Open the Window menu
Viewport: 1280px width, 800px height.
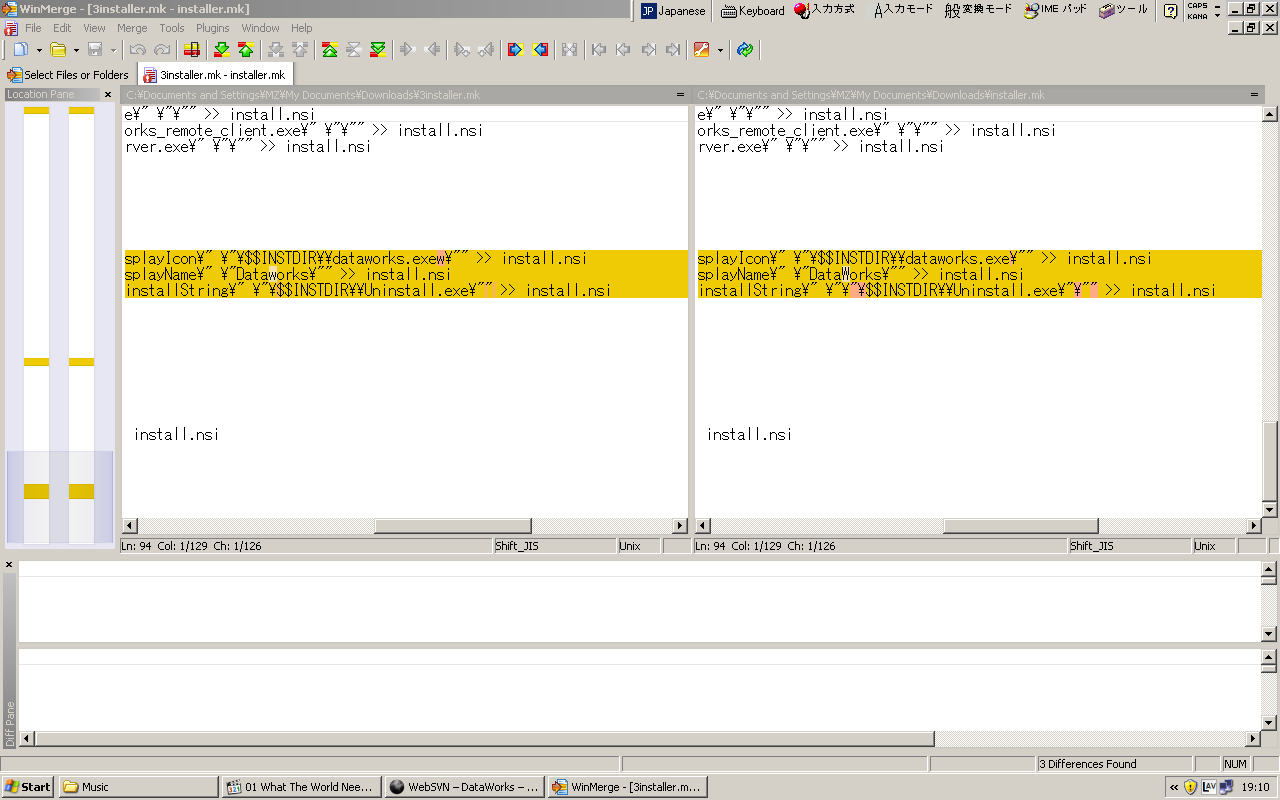pos(260,28)
